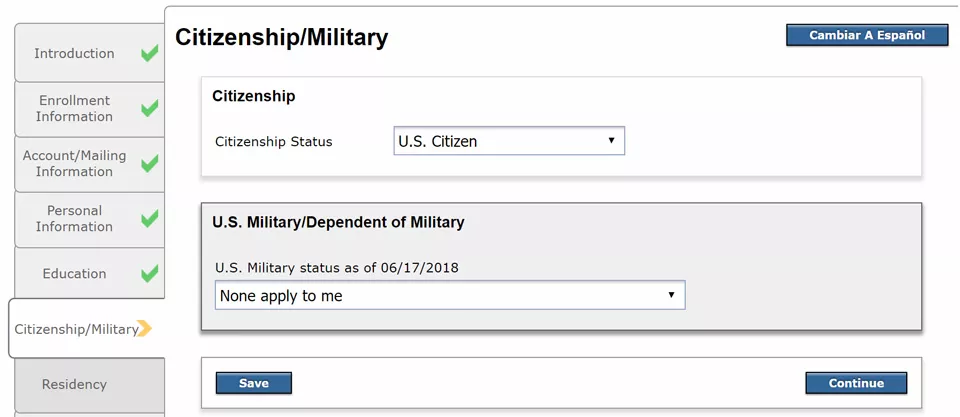Click the Continue button
Screen dimensions: 960x417
click(x=856, y=383)
